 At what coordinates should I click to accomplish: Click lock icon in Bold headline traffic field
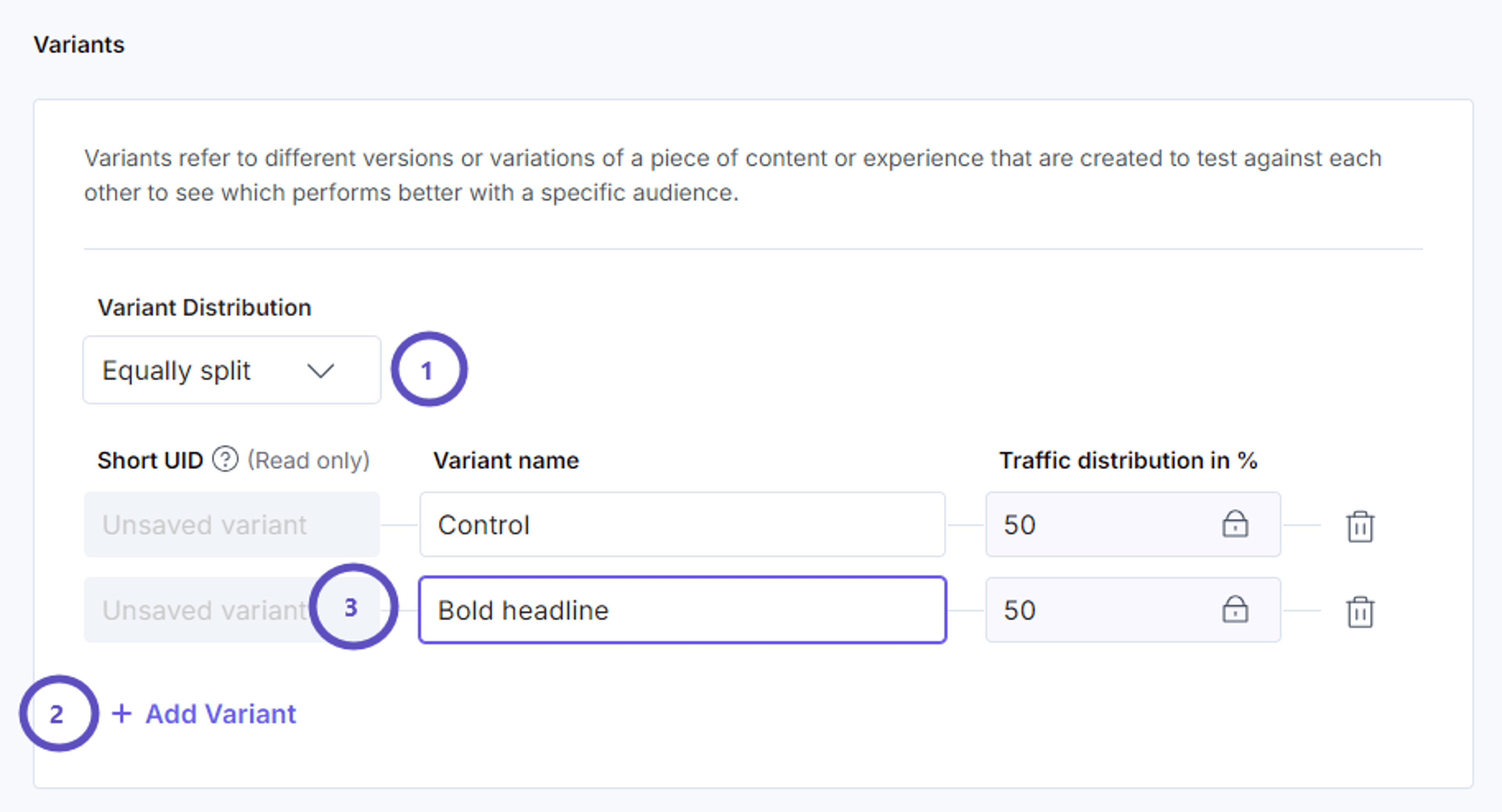1235,609
